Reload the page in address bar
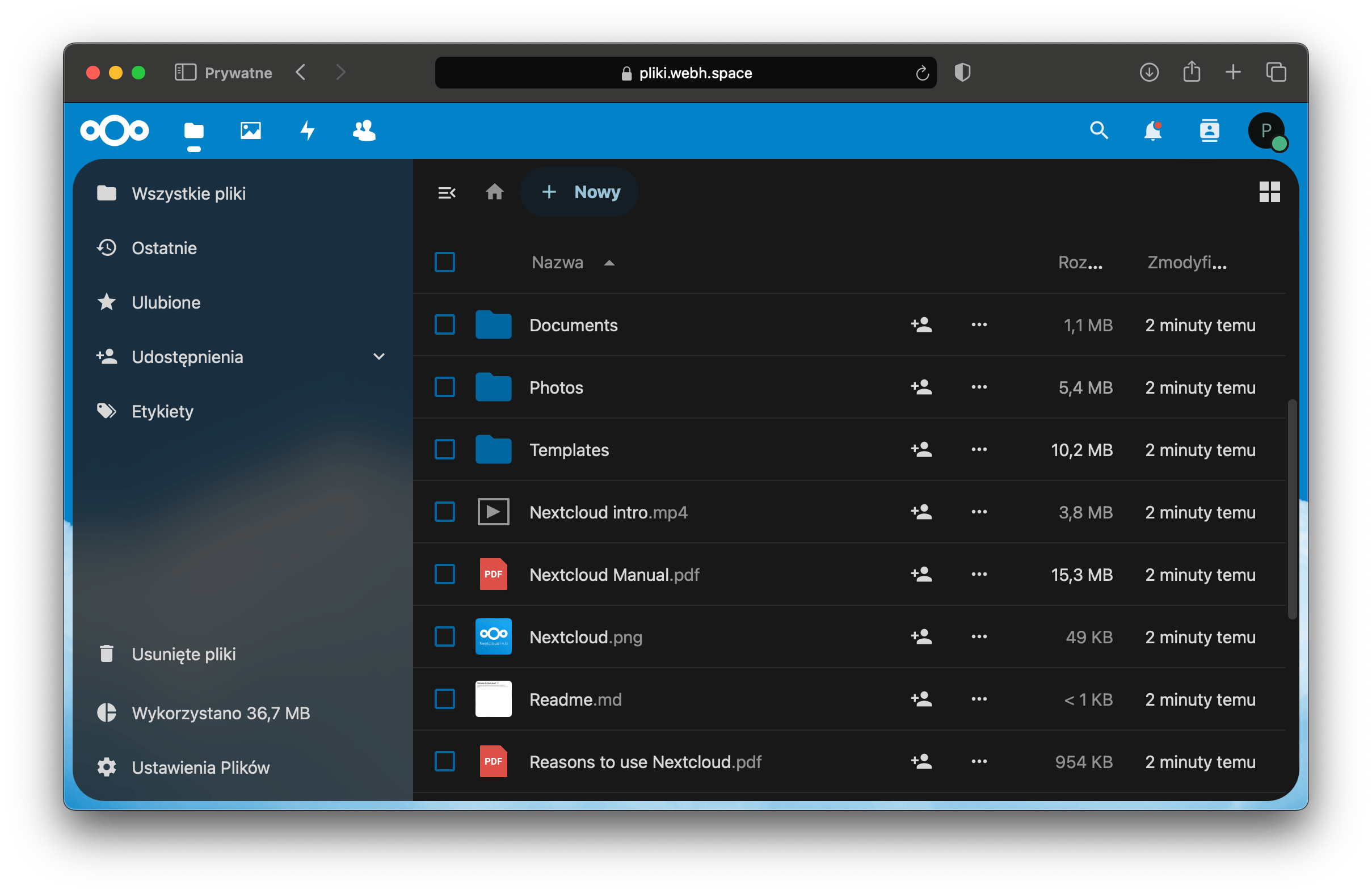Screen dimensions: 1372x894 click(922, 73)
